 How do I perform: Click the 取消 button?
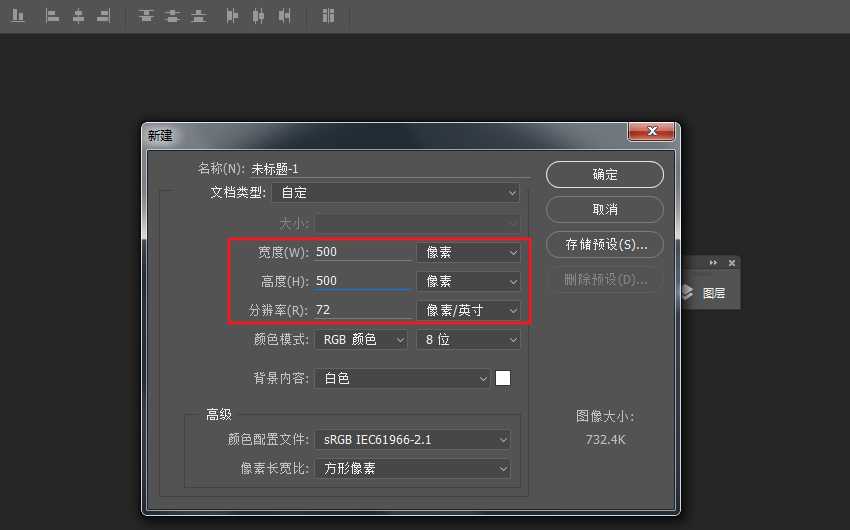click(604, 209)
